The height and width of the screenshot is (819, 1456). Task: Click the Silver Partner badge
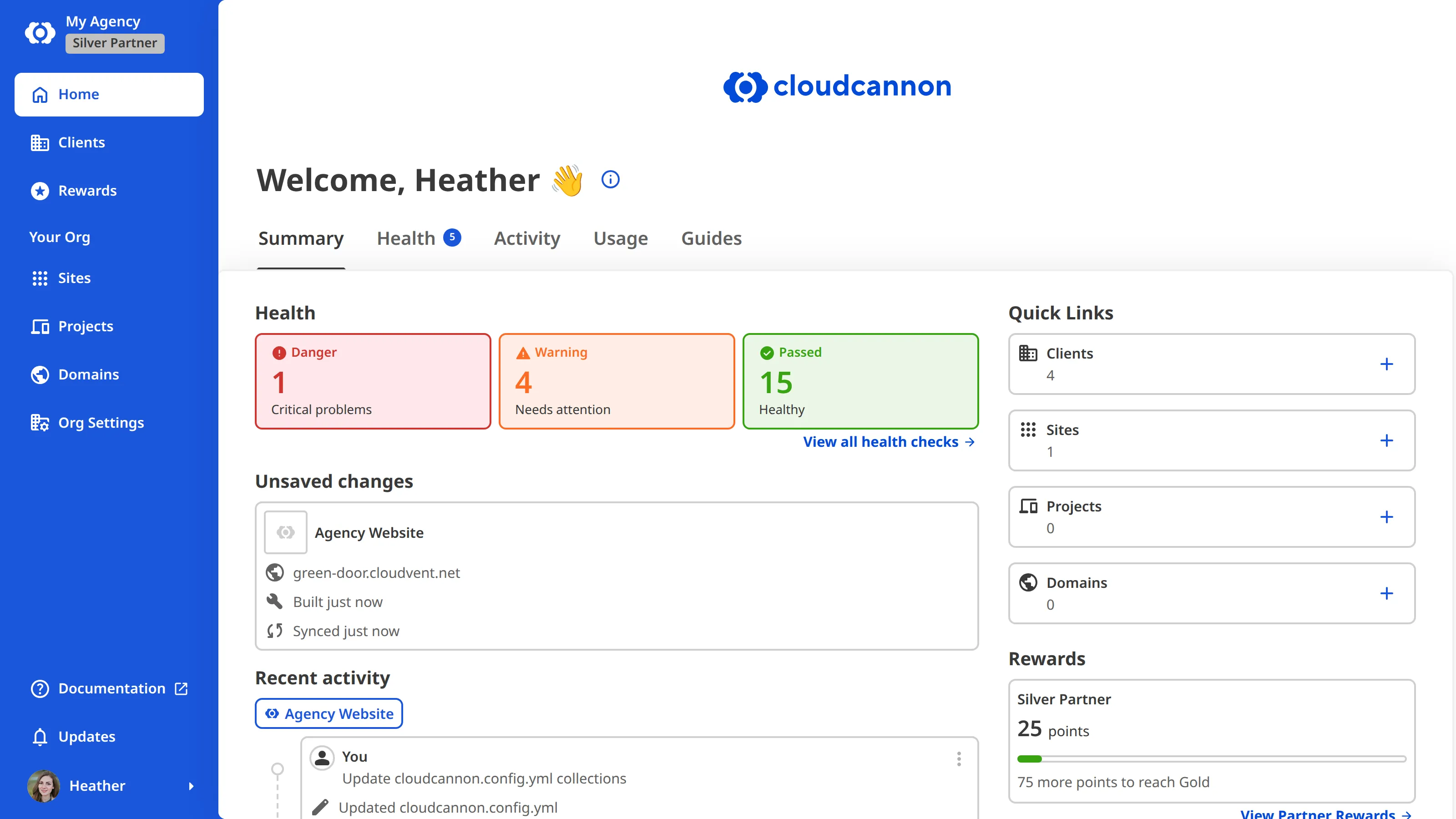coord(115,43)
